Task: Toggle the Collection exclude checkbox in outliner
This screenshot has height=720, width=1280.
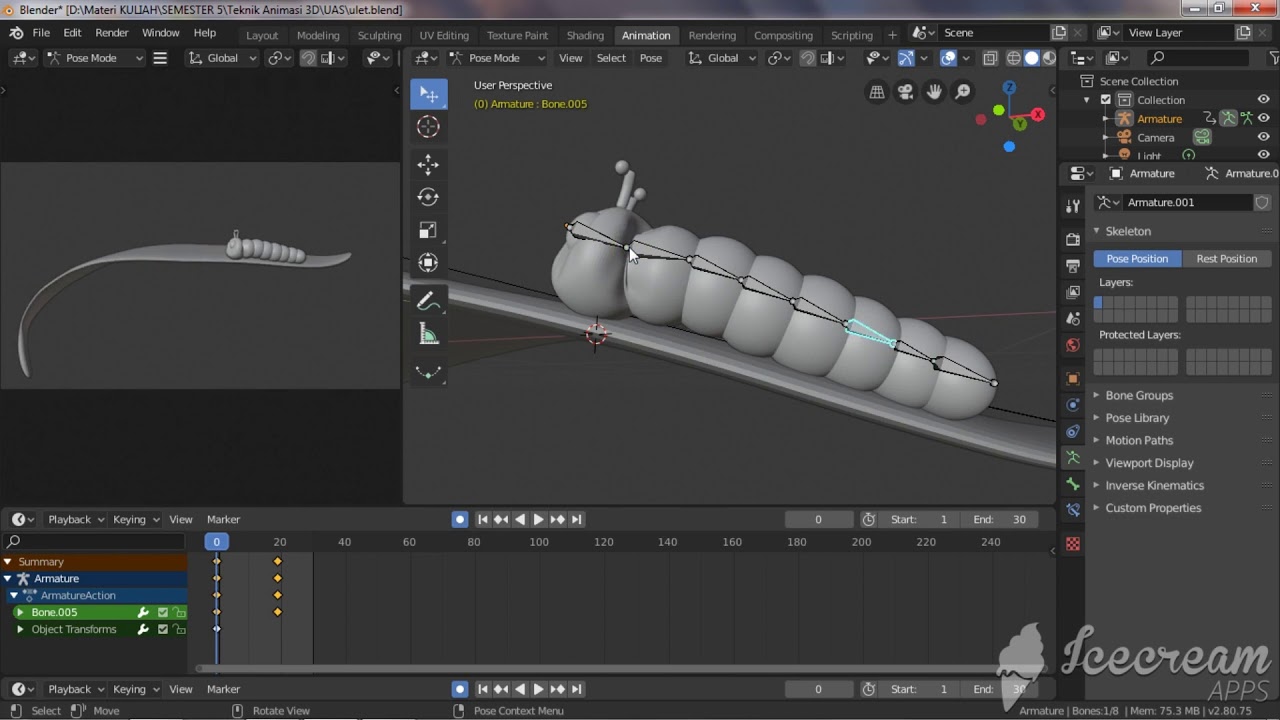Action: 1105,100
